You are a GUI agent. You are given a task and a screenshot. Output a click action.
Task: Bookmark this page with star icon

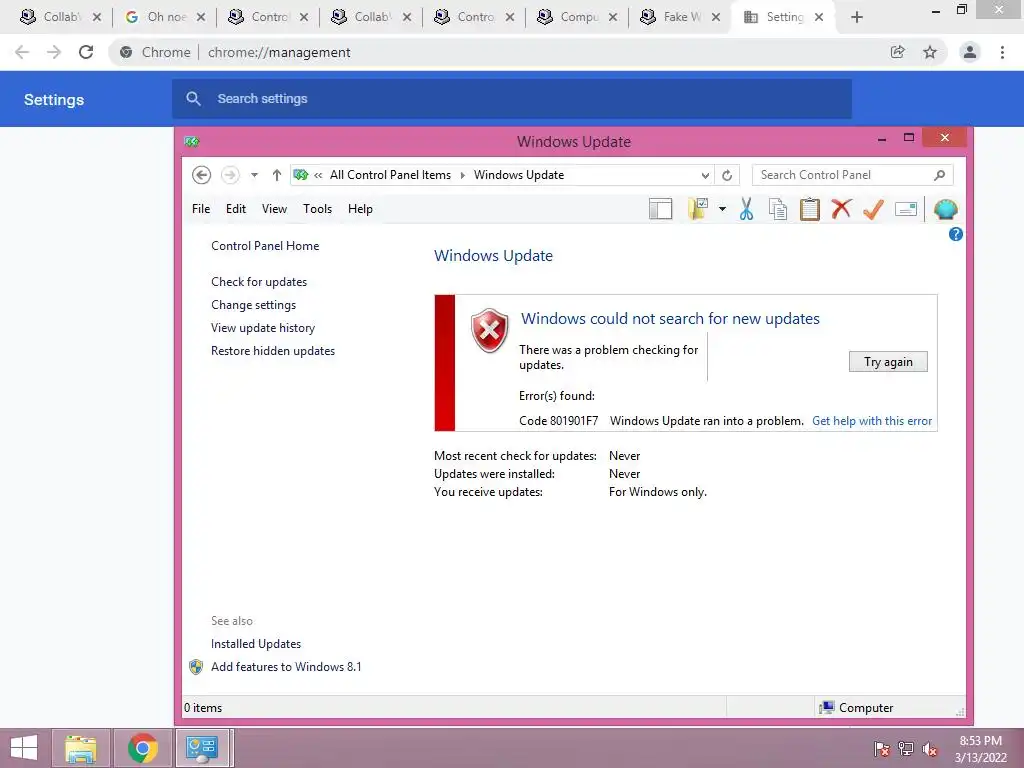click(929, 52)
